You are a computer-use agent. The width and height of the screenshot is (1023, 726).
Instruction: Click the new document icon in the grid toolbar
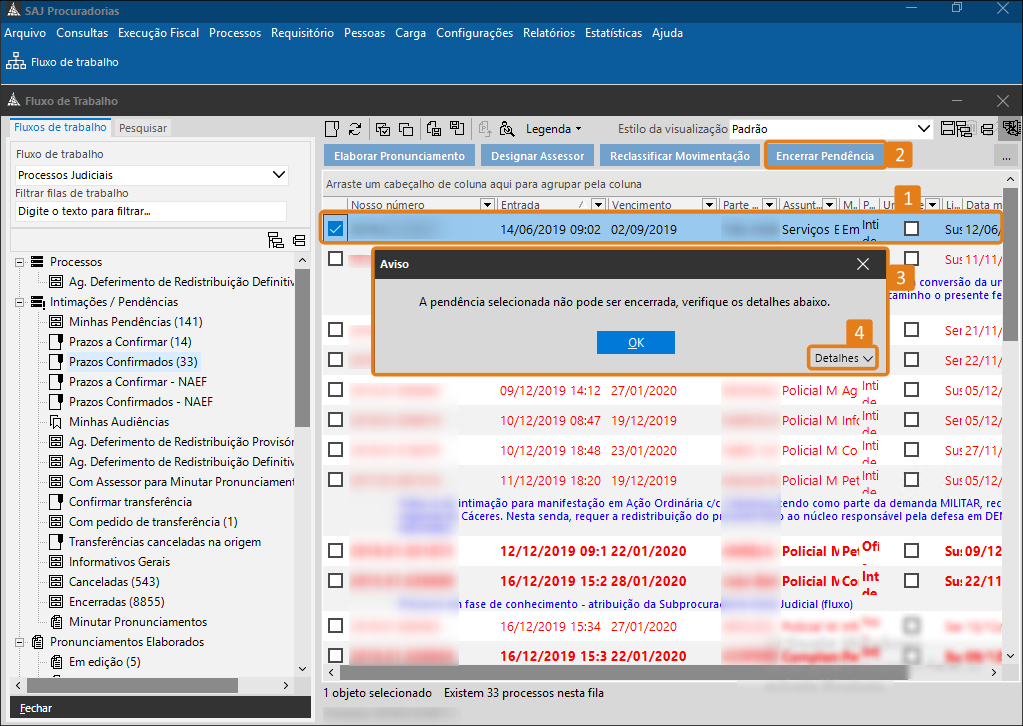332,129
